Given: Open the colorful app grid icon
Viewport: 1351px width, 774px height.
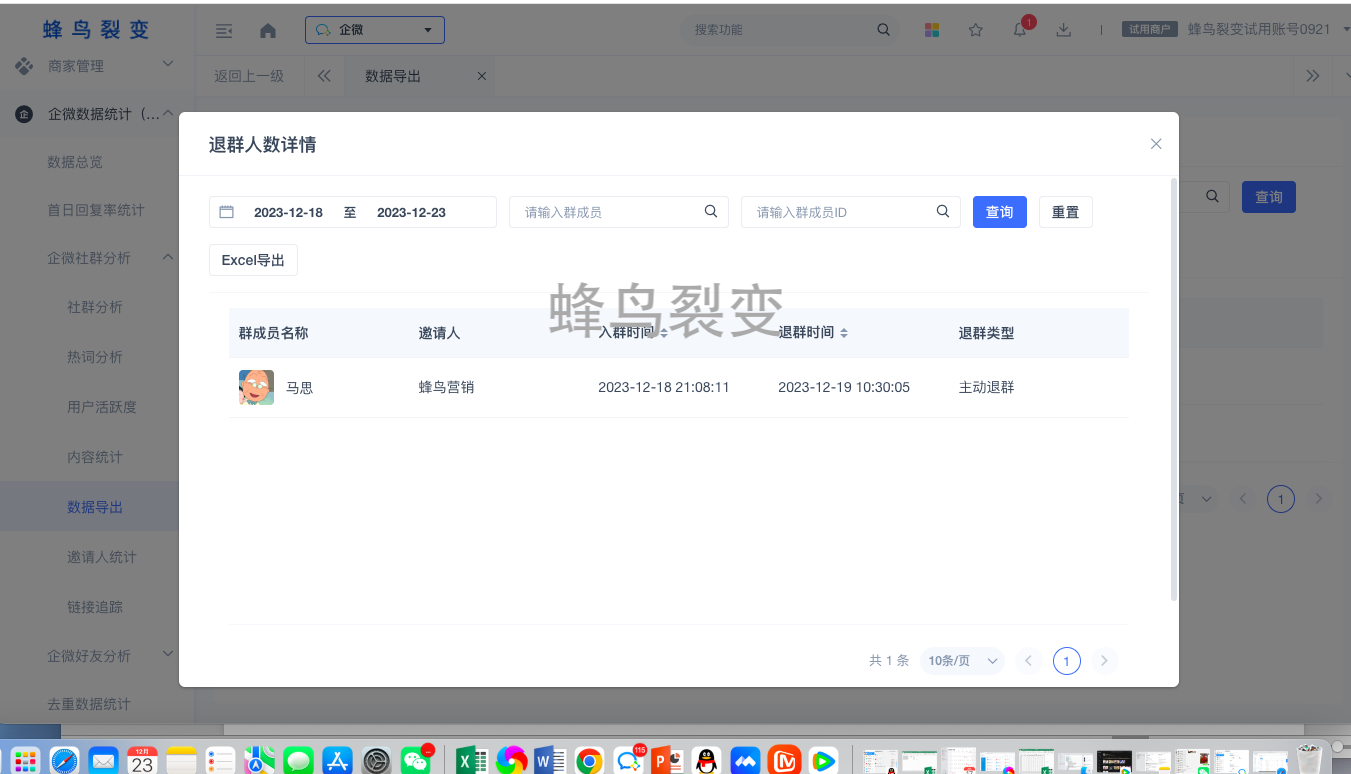Looking at the screenshot, I should 932,30.
